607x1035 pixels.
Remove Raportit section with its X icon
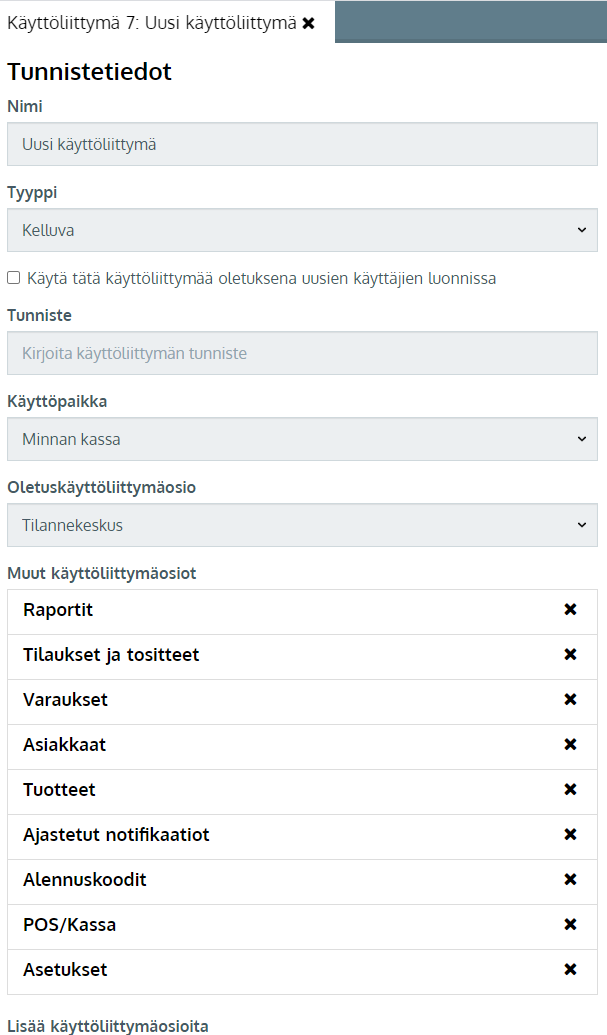pos(570,610)
